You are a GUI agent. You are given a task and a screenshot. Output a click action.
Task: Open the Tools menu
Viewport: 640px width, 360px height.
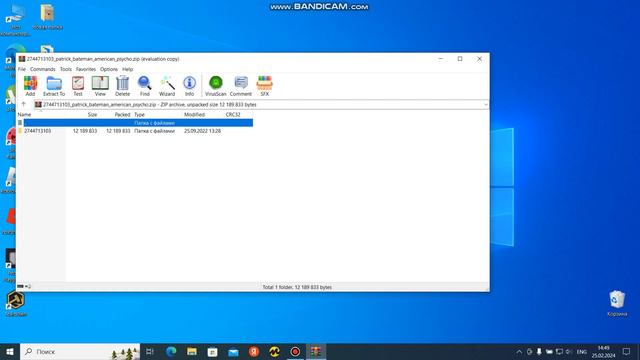pos(66,69)
